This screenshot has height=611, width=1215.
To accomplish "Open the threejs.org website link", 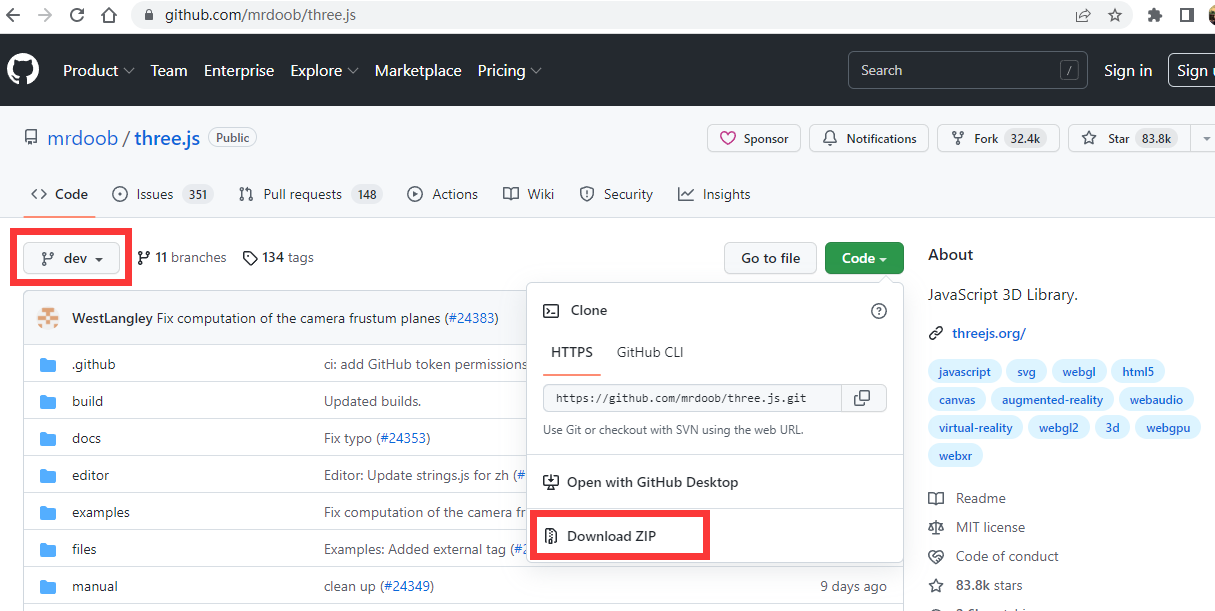I will 988,333.
